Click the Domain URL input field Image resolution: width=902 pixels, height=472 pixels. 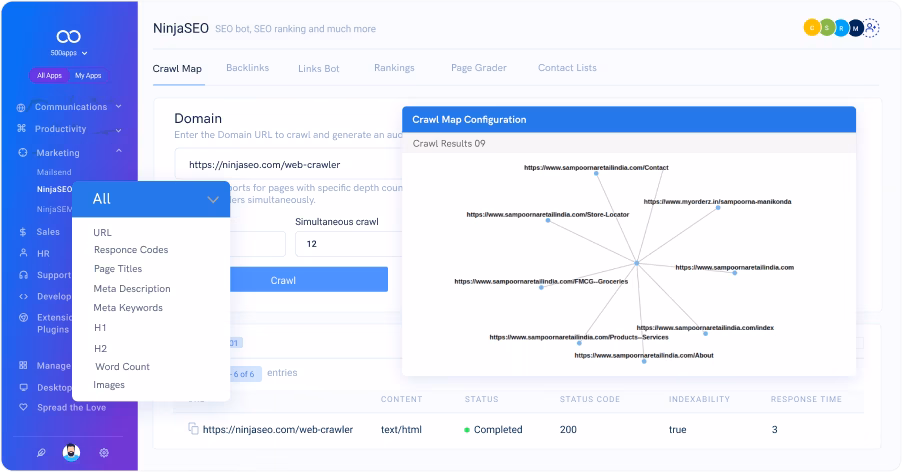(x=285, y=163)
